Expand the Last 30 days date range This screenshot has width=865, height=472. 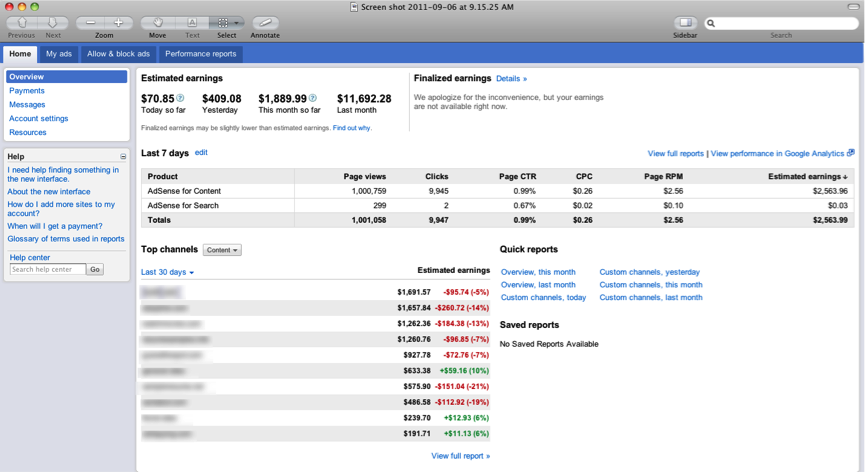pos(167,272)
